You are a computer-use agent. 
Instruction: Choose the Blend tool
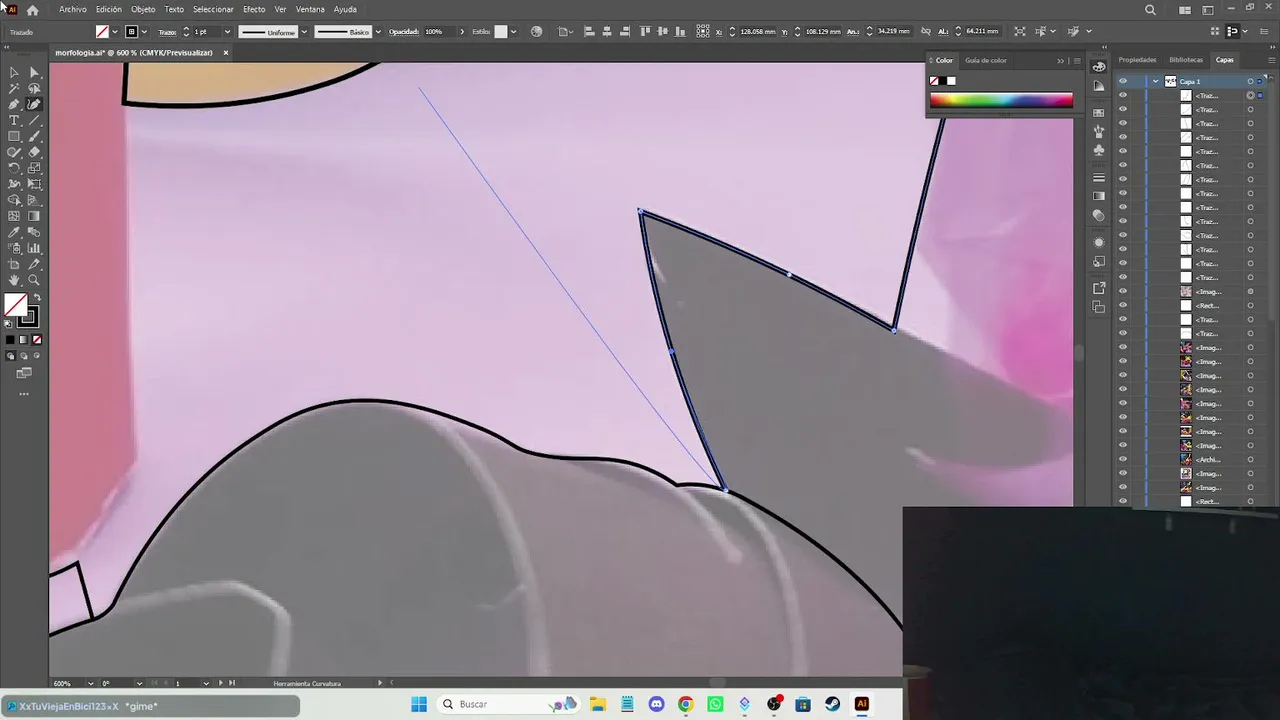(x=34, y=232)
